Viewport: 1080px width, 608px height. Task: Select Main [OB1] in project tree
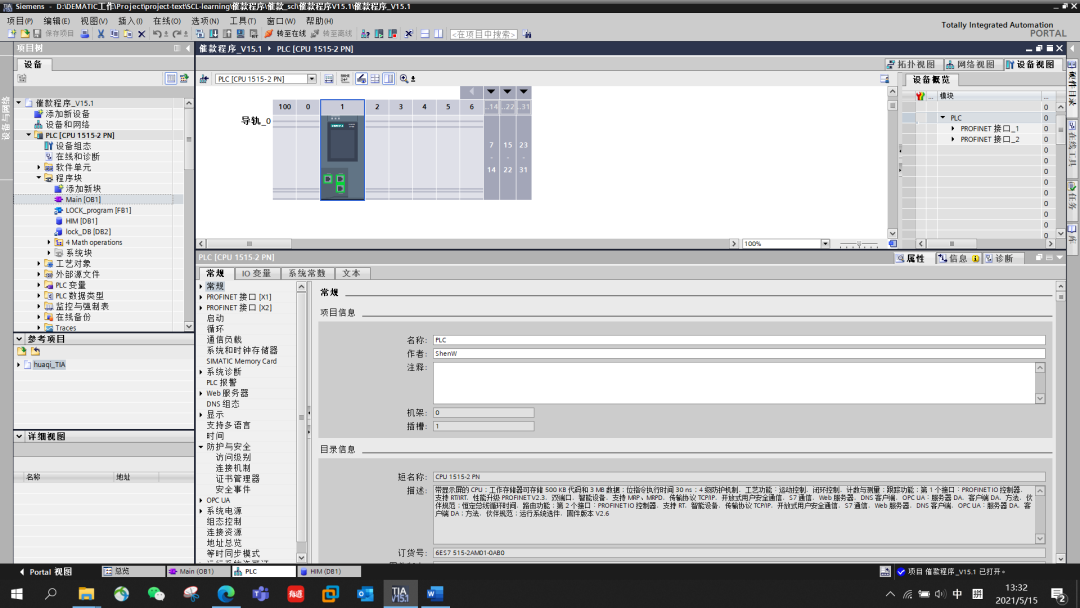83,200
